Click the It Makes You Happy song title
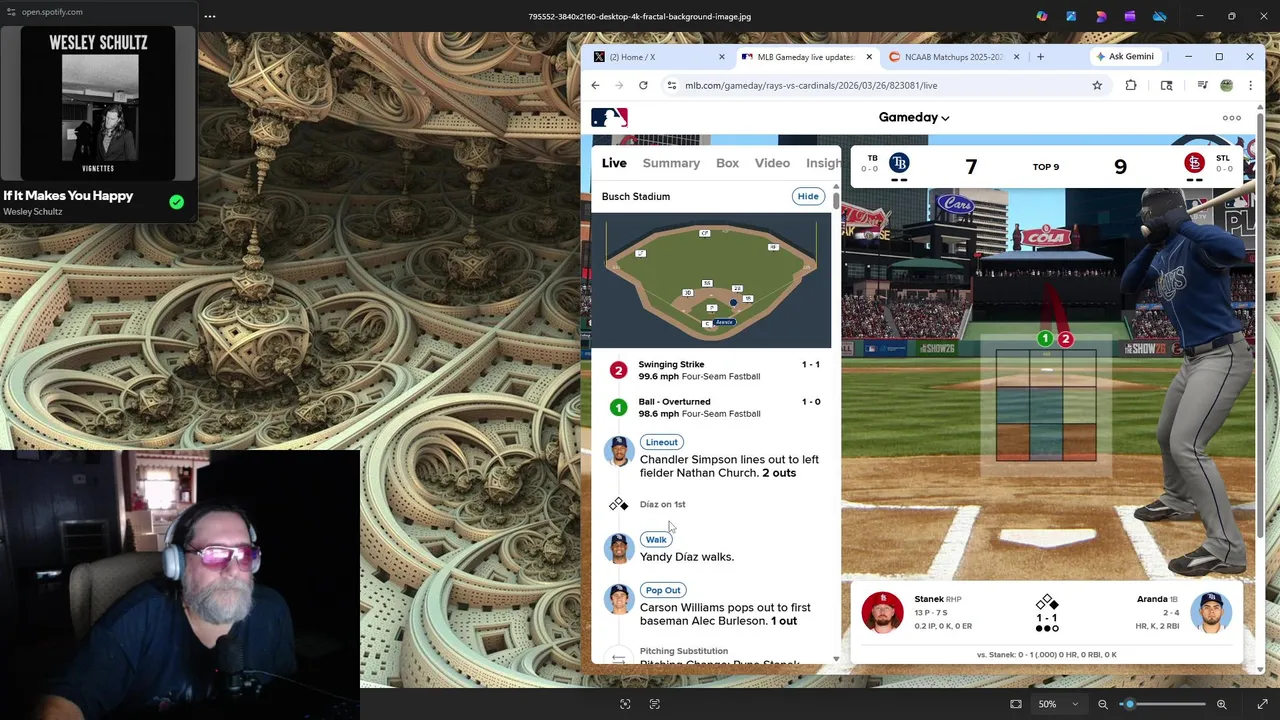Viewport: 1280px width, 720px height. tap(68, 196)
